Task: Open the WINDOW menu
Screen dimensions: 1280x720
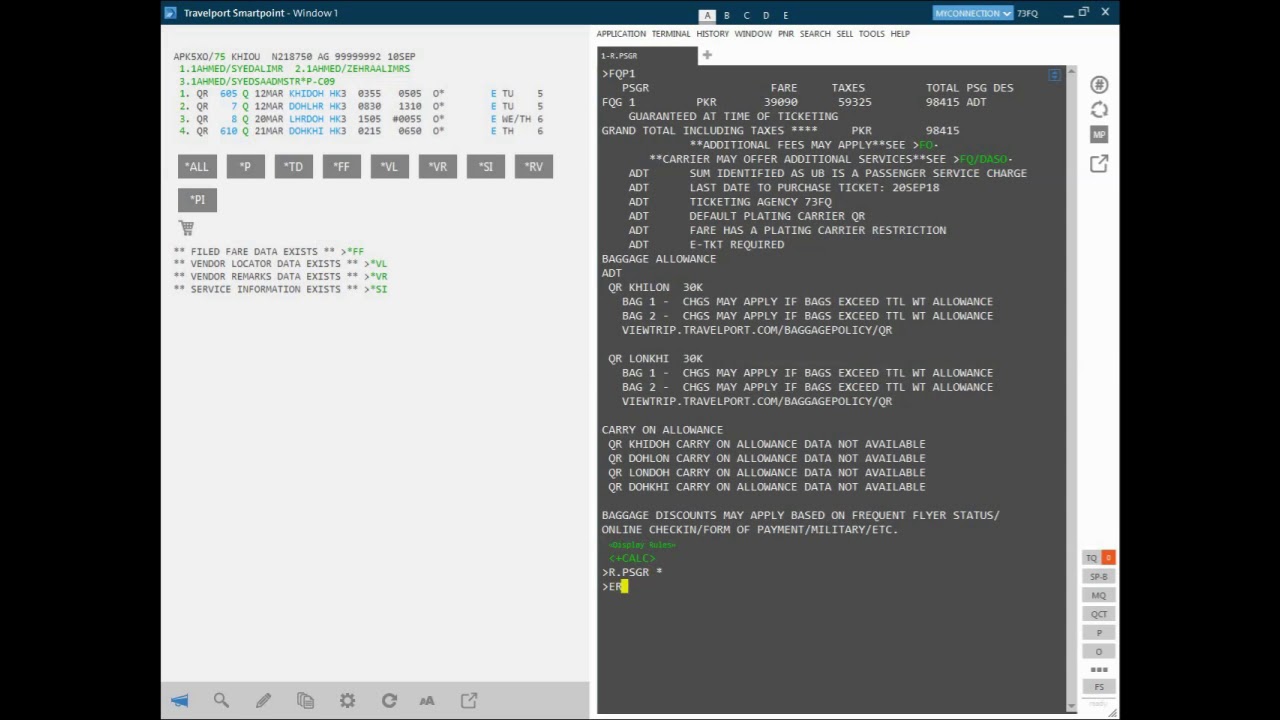Action: [753, 34]
